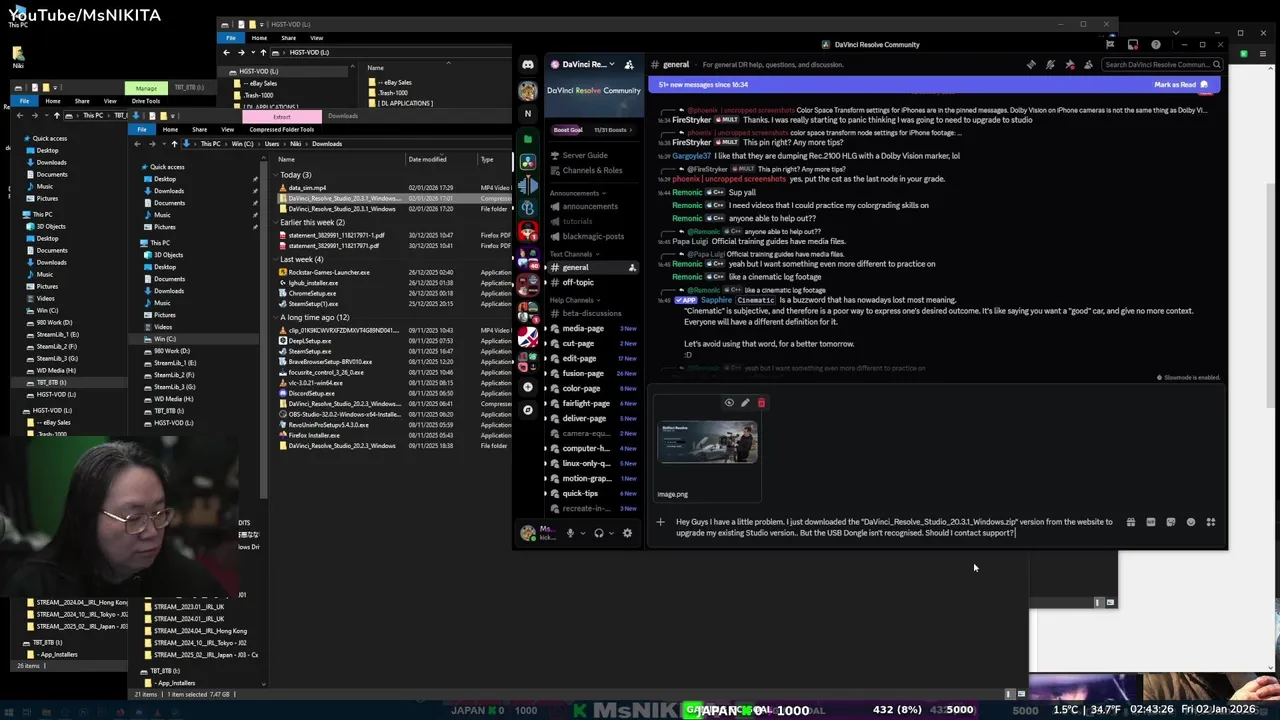Image resolution: width=1280 pixels, height=720 pixels.
Task: Click Add a Server plus icon
Action: [x=528, y=387]
